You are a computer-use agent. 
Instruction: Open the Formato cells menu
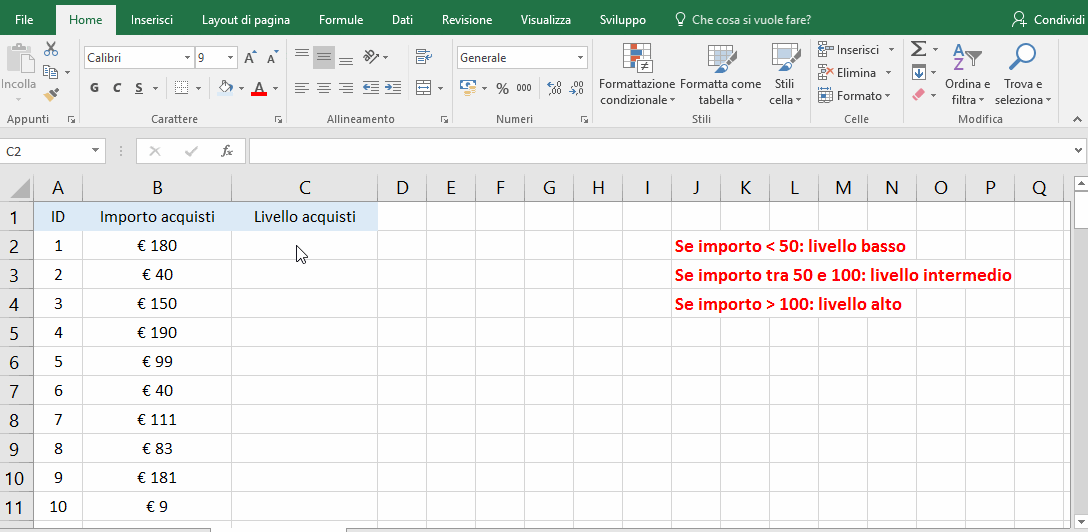[x=853, y=96]
